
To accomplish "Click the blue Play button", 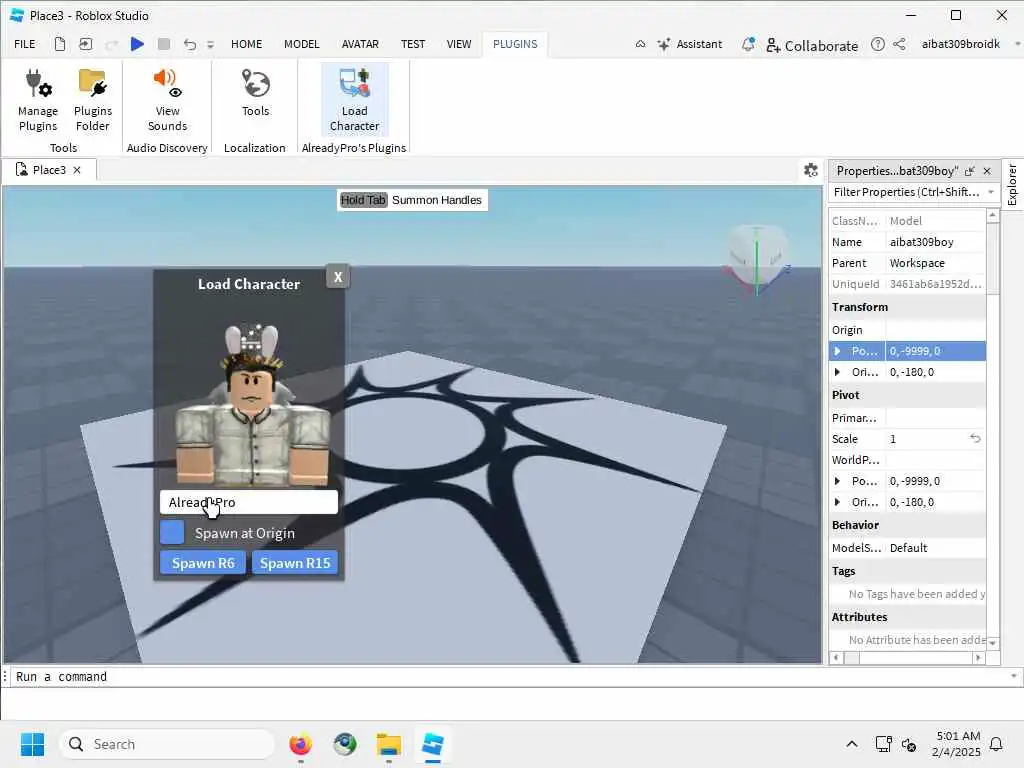I will pos(137,44).
